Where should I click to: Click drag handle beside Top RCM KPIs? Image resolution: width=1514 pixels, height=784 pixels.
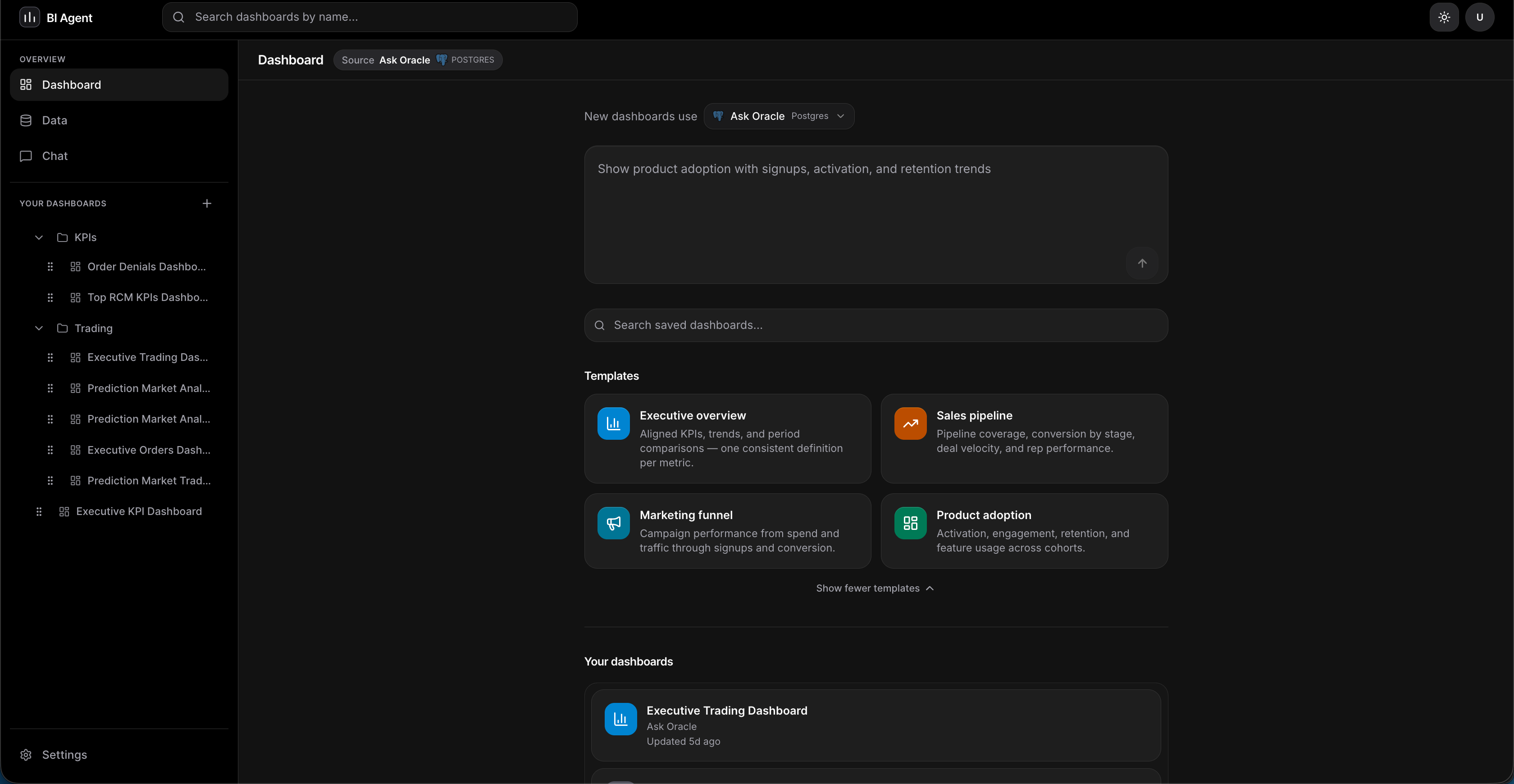coord(50,297)
